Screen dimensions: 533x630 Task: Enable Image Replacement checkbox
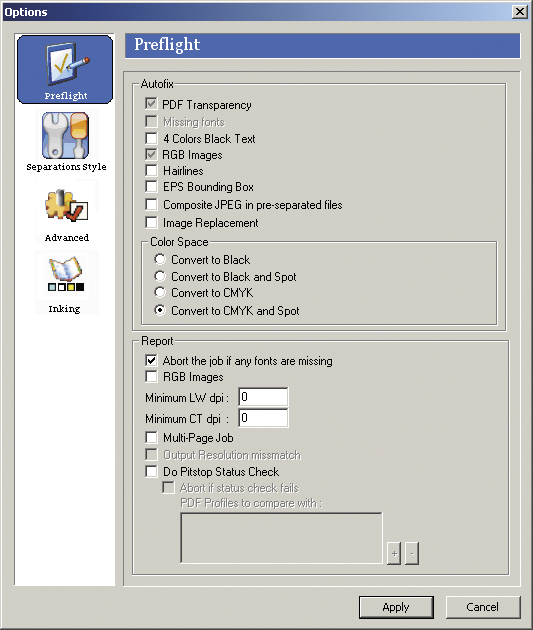coord(151,222)
